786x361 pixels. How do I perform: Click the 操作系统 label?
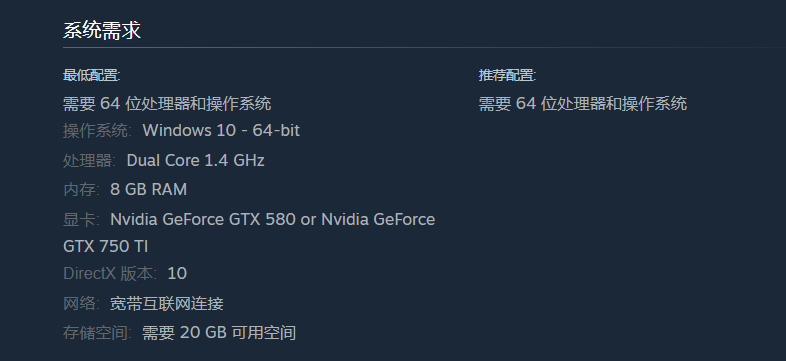pyautogui.click(x=97, y=131)
